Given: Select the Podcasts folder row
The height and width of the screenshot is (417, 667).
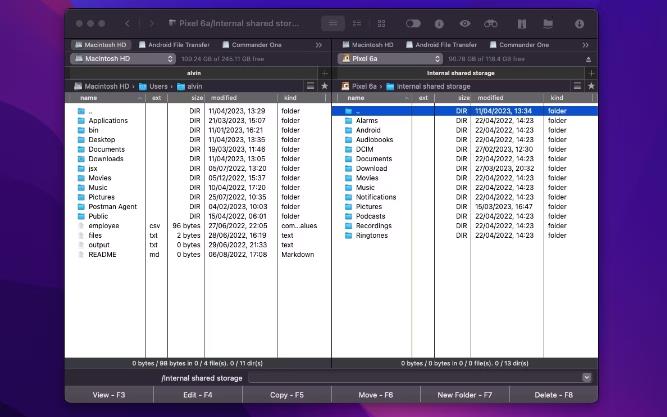Looking at the screenshot, I should click(x=465, y=216).
